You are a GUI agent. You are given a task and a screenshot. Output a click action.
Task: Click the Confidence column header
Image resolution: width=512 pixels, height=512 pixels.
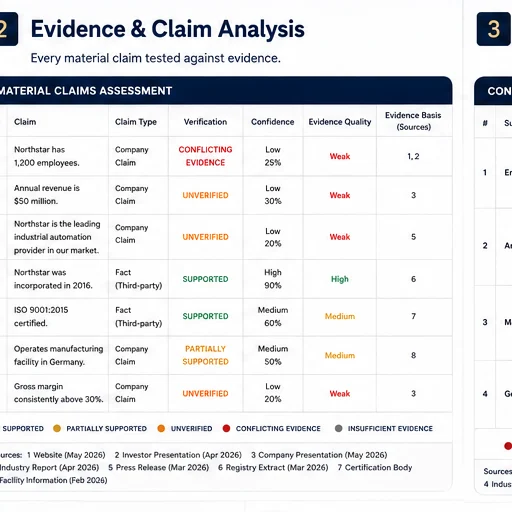point(273,122)
